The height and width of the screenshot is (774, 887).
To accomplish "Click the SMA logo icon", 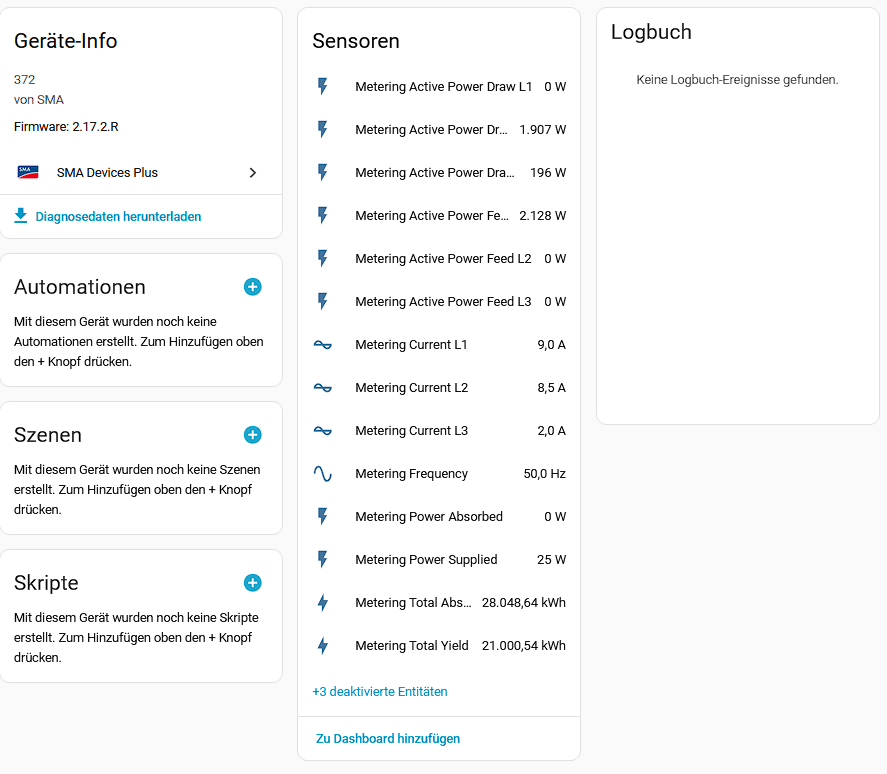I will [x=28, y=172].
